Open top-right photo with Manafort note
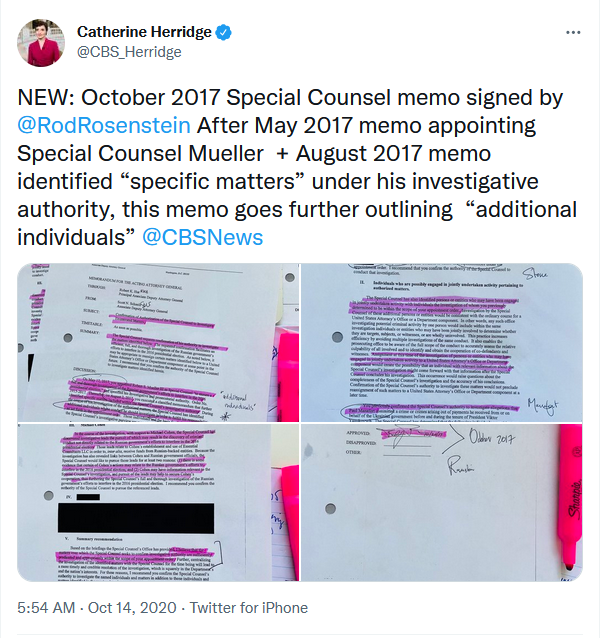The image size is (604, 638). click(442, 343)
